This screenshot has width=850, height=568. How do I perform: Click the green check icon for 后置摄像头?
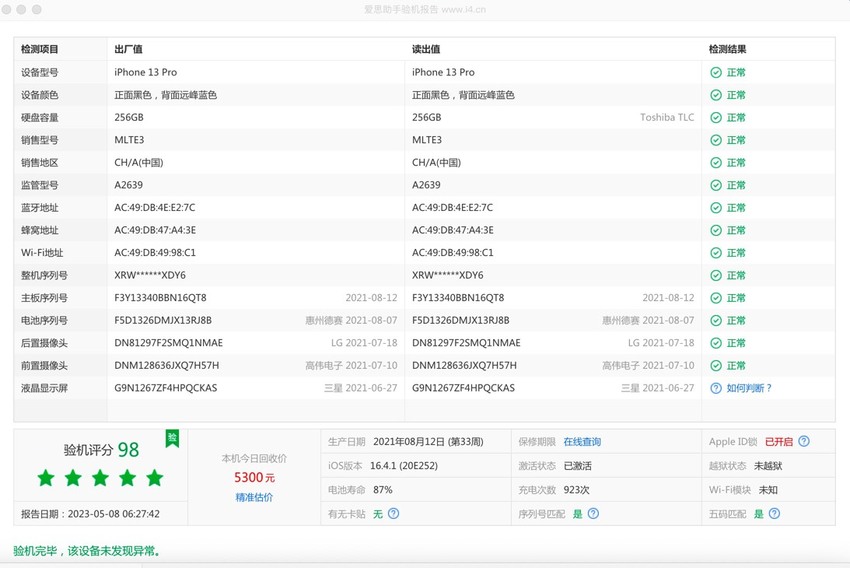716,343
